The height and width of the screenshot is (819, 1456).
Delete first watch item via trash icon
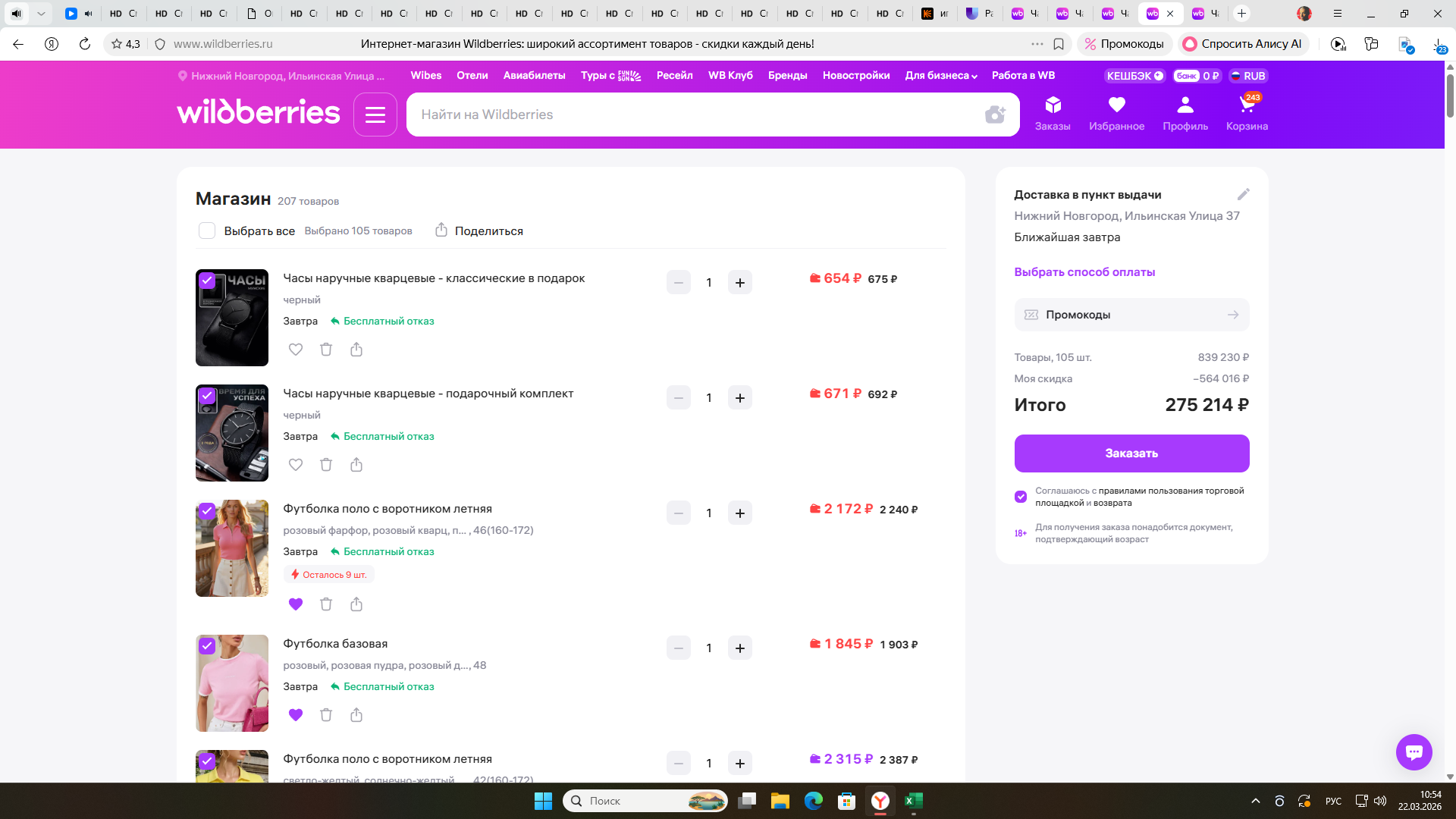click(326, 350)
